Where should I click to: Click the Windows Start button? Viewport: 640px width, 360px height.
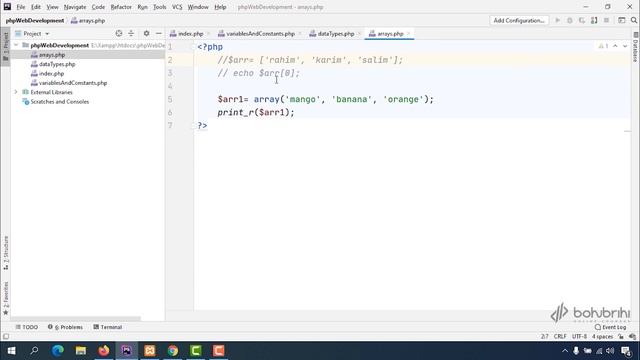pos(11,351)
